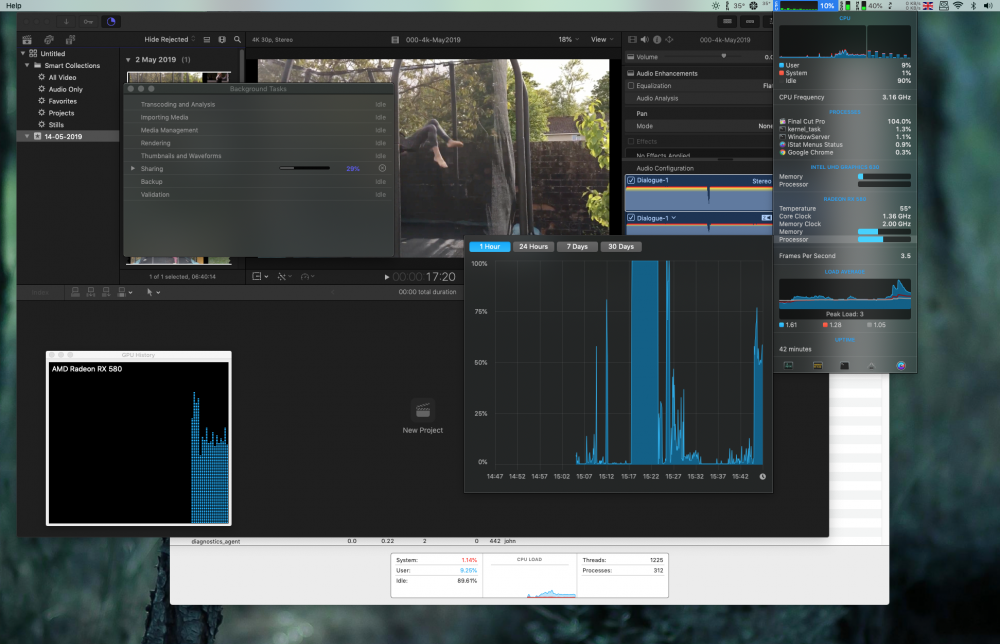This screenshot has height=644, width=1000.
Task: Collapse the 14-05-2019 event triangle
Action: coord(27,136)
